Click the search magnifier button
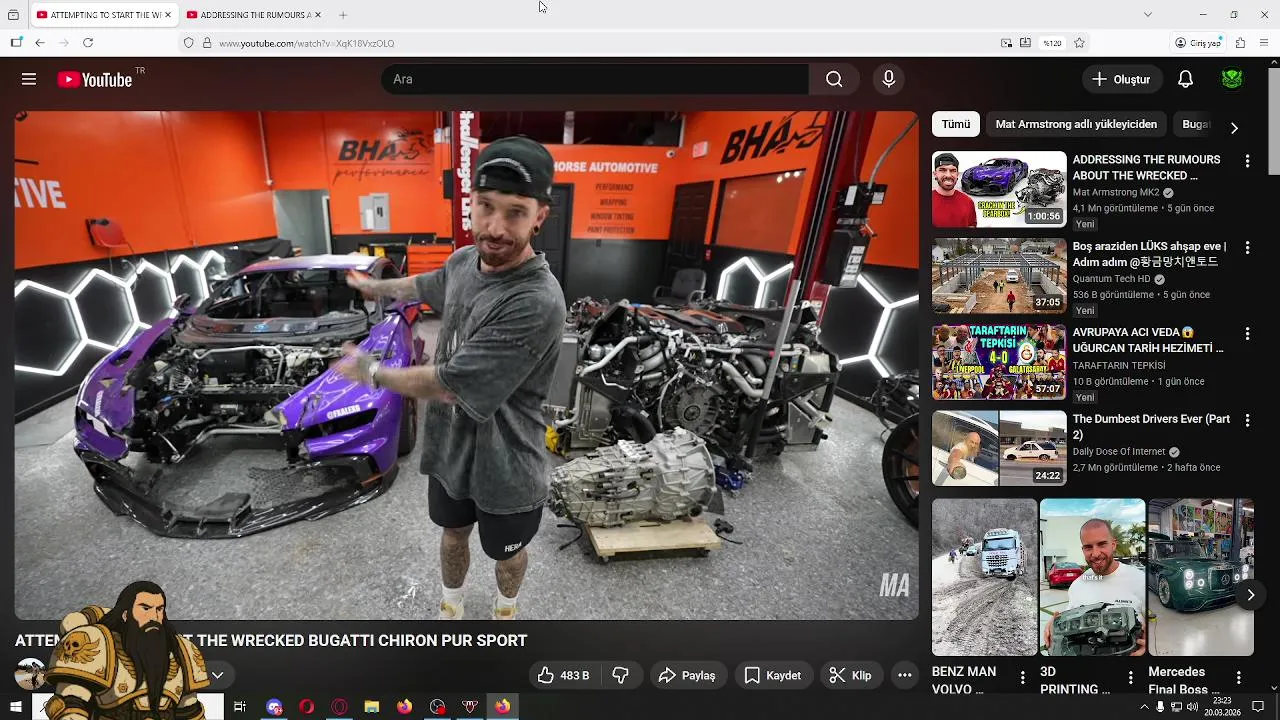 click(x=834, y=79)
